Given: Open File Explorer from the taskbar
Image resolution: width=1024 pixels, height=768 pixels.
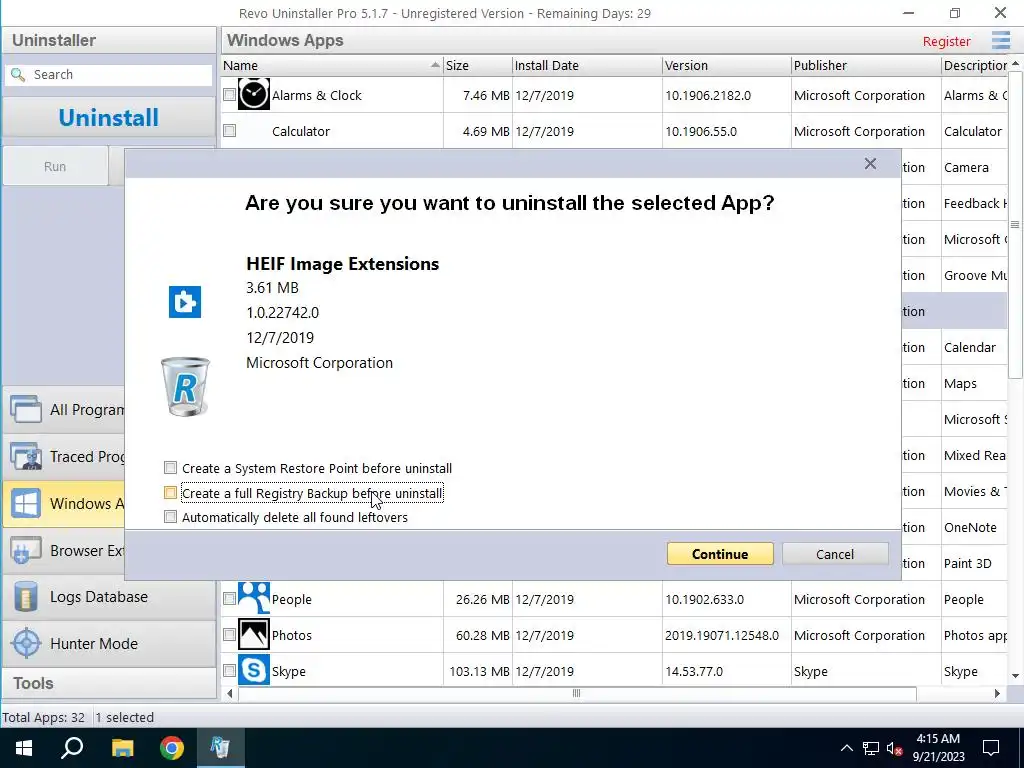Looking at the screenshot, I should [x=122, y=748].
